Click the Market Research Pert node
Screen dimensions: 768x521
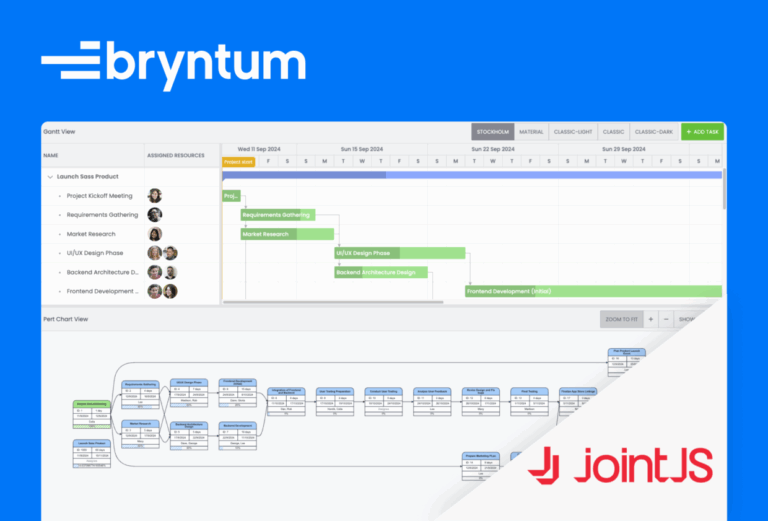(x=140, y=434)
